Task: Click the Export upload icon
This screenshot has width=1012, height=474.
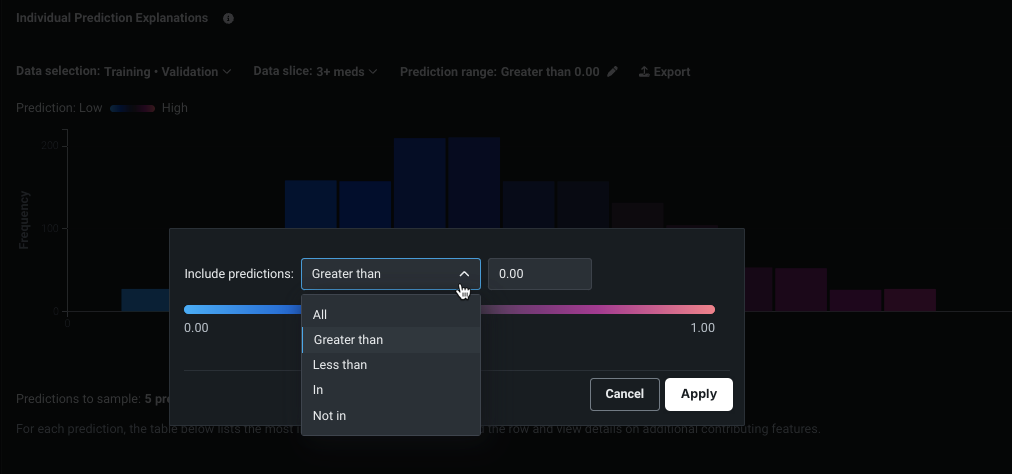Action: (643, 72)
